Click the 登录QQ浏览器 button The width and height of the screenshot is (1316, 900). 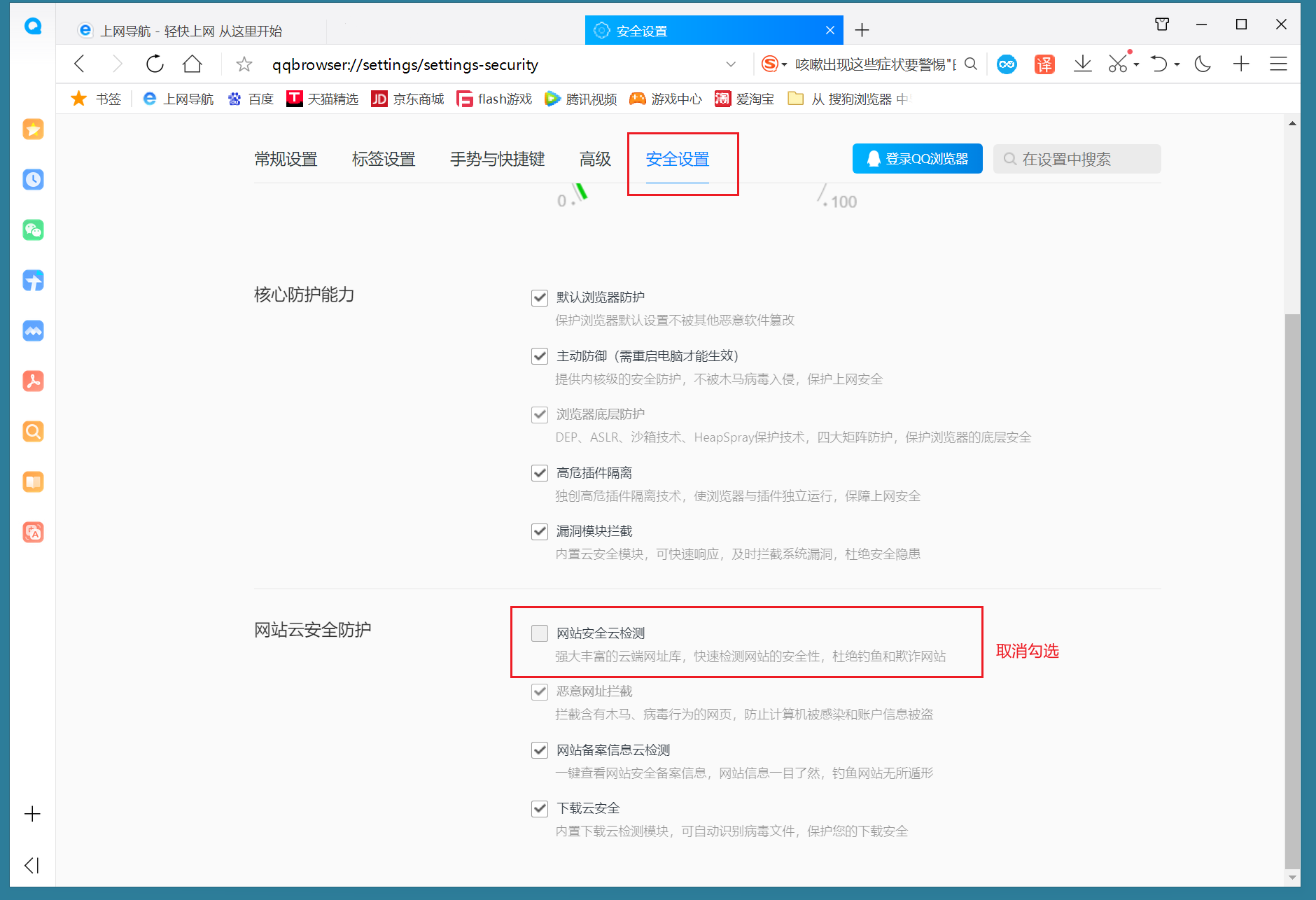click(917, 159)
